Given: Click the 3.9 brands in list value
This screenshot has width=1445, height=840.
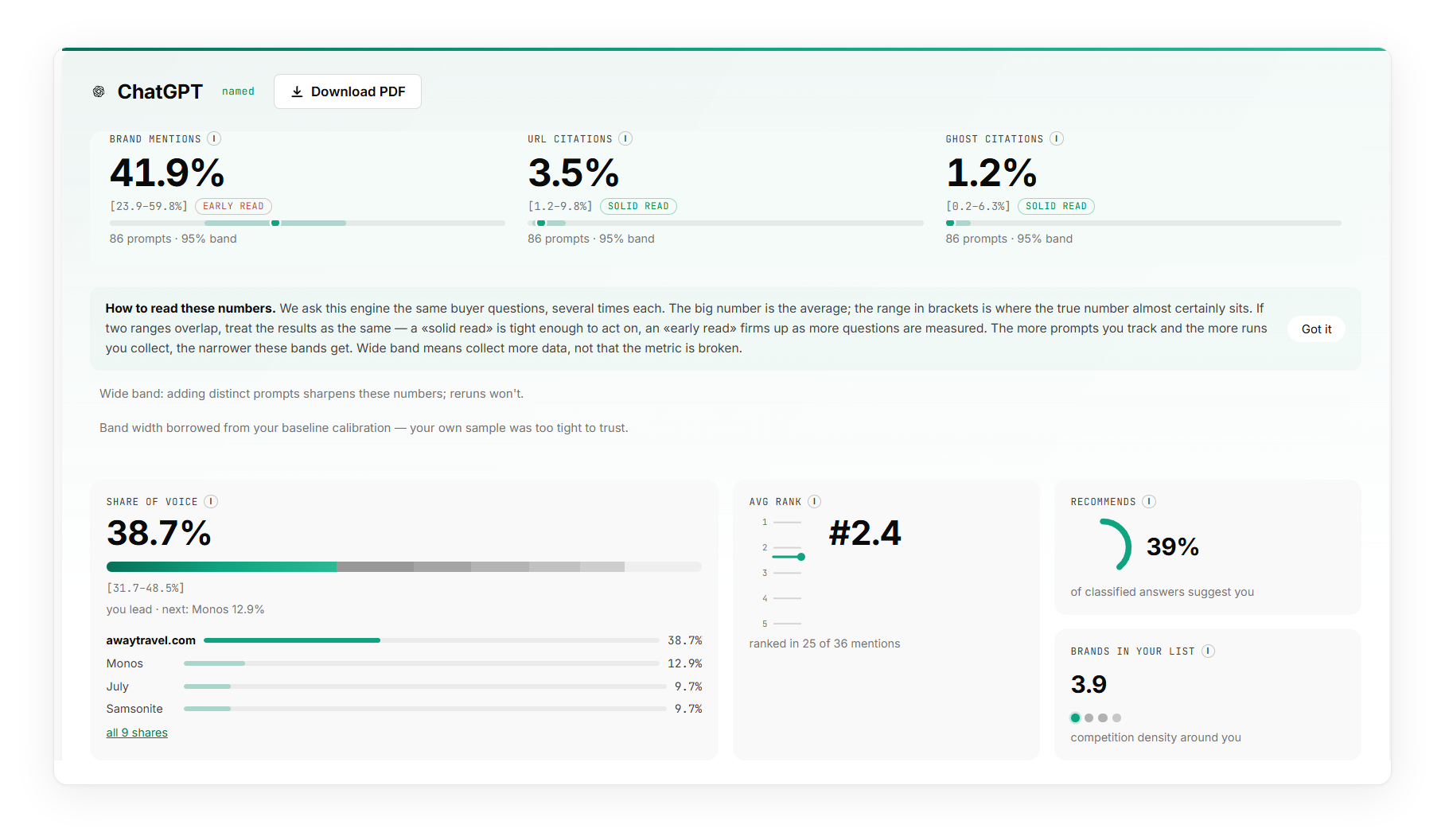Looking at the screenshot, I should (x=1089, y=684).
